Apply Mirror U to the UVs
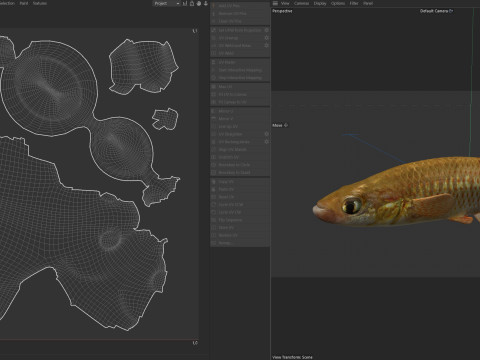Screen dimensions: 480x360 pyautogui.click(x=240, y=111)
